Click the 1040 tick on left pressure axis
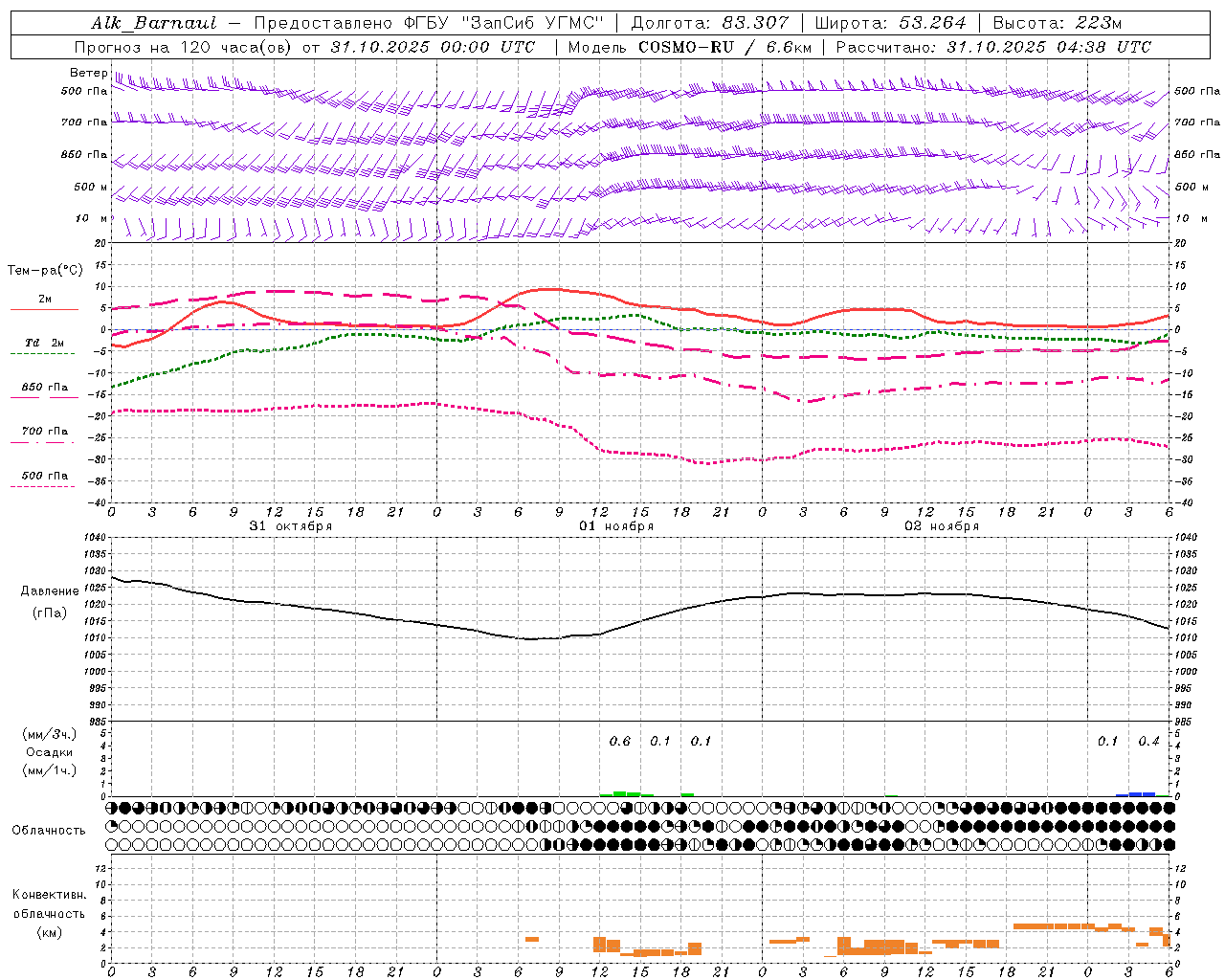The width and height of the screenshot is (1225, 980). pyautogui.click(x=96, y=537)
